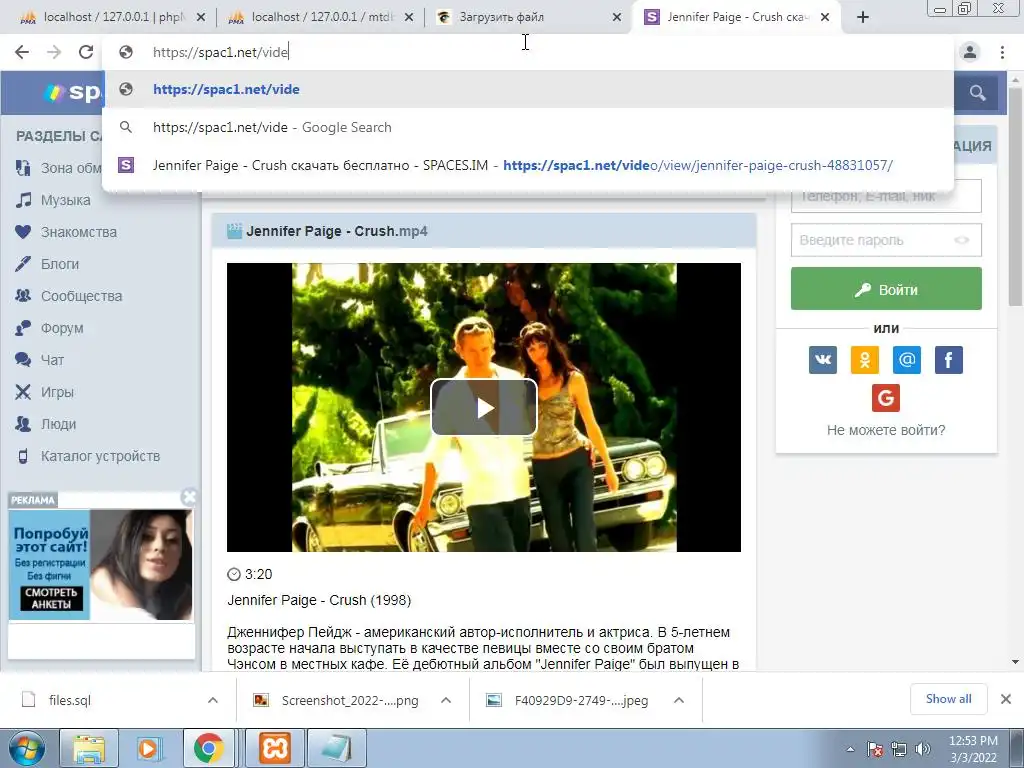Click the network tray icon
1024x768 pixels.
pos(899,749)
